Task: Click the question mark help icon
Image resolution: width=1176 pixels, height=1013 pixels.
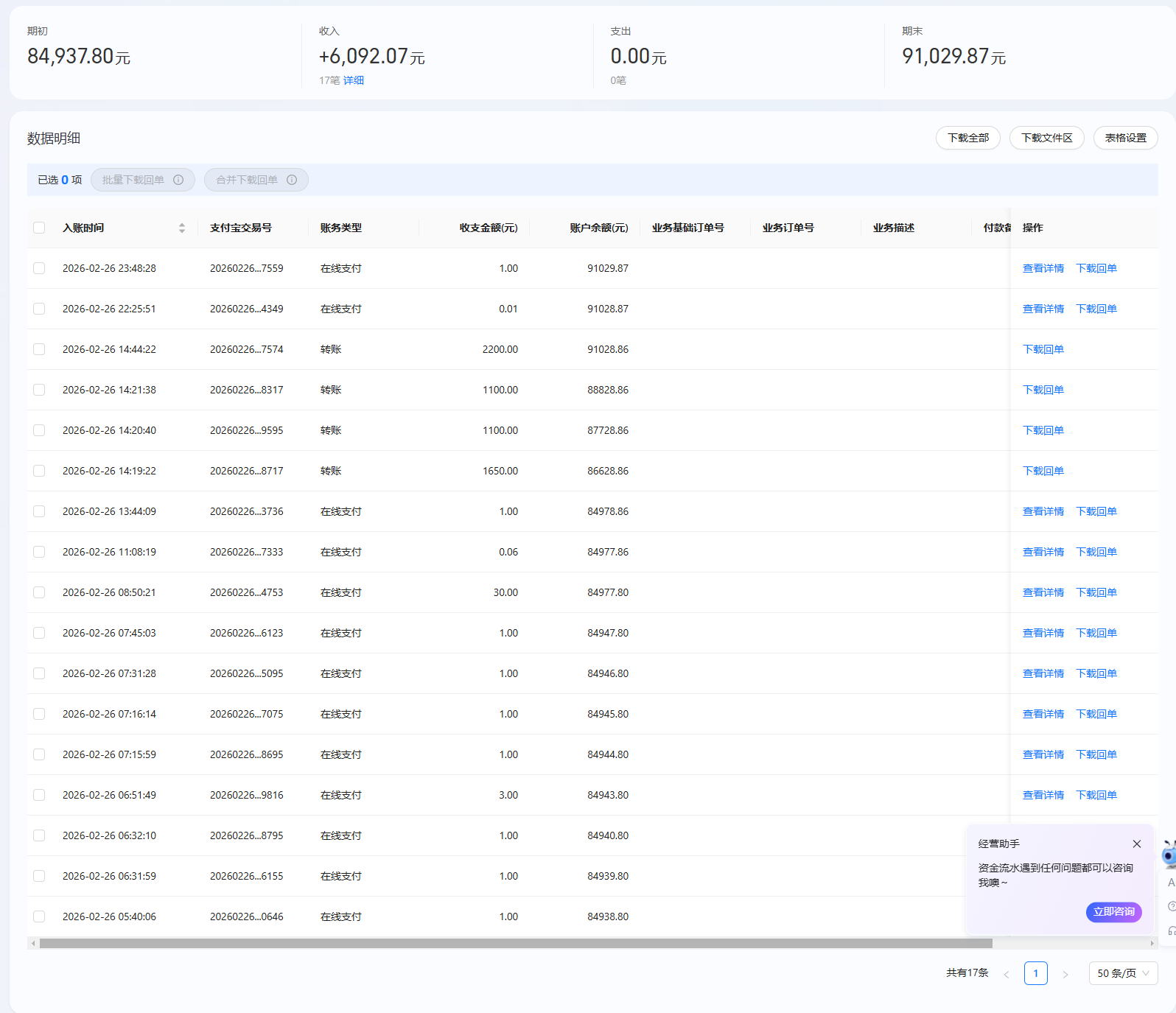Action: click(x=1171, y=906)
